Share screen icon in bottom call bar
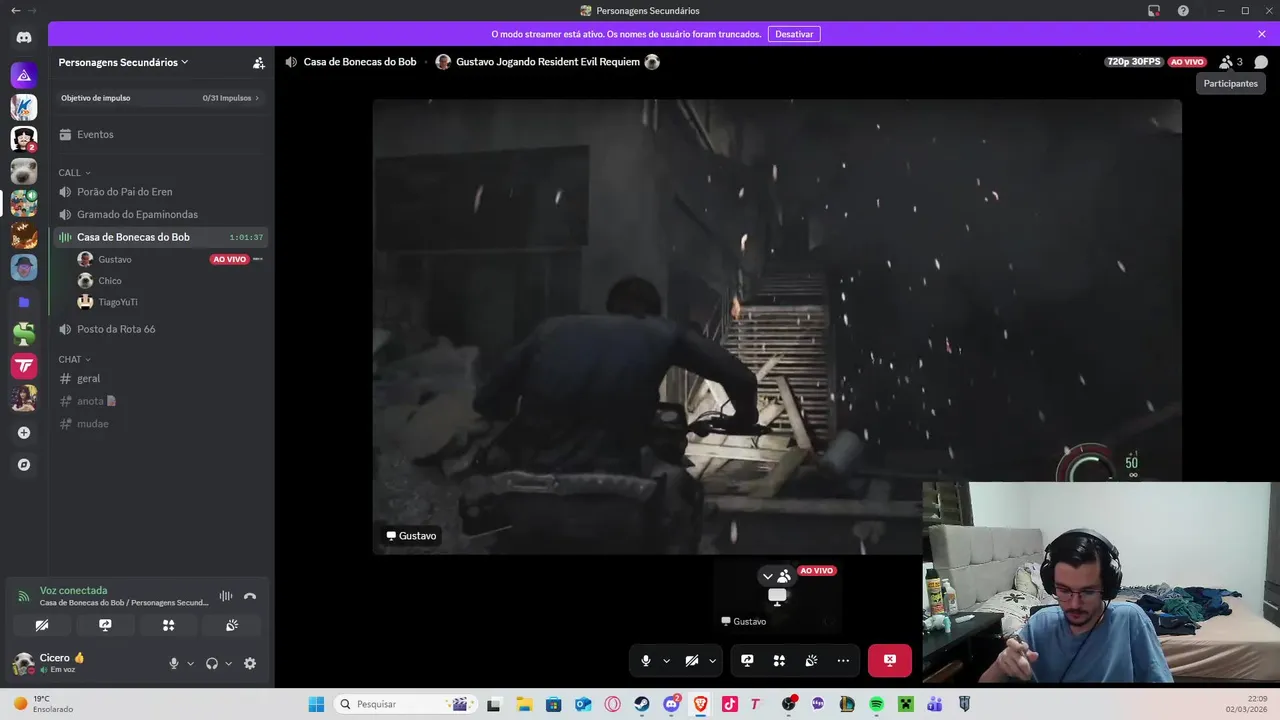The width and height of the screenshot is (1280, 720). tap(747, 661)
